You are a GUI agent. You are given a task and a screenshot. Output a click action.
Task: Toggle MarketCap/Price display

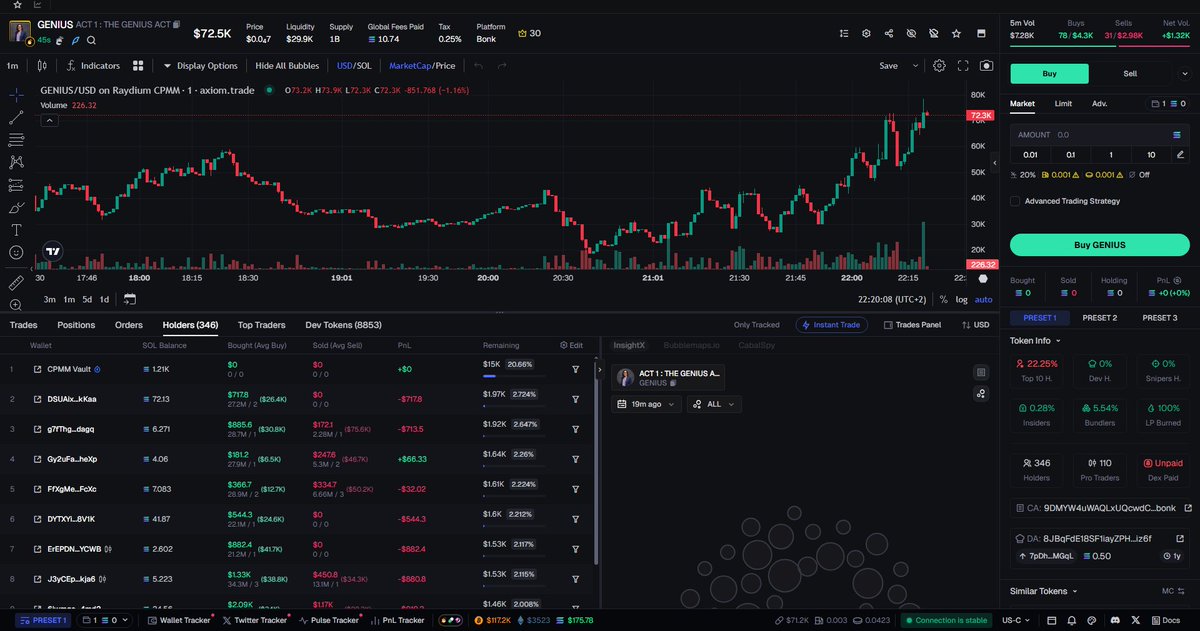[422, 66]
